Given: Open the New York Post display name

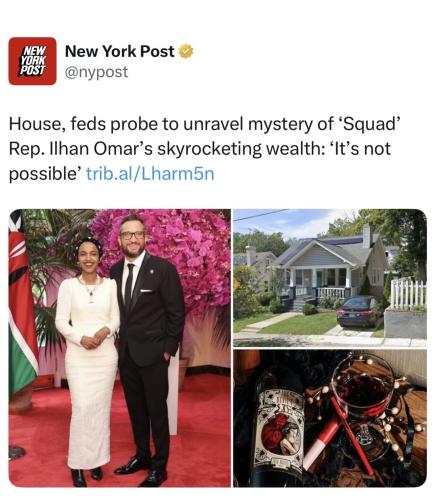Looking at the screenshot, I should (120, 51).
